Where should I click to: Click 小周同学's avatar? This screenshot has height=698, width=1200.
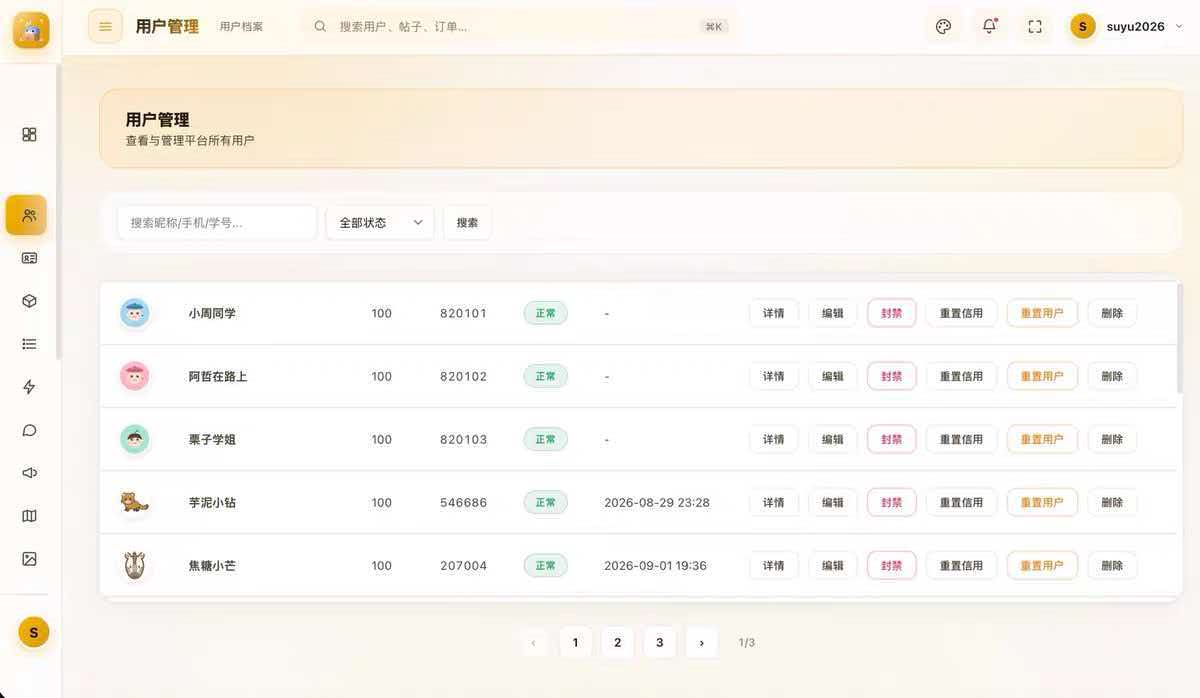click(x=134, y=313)
